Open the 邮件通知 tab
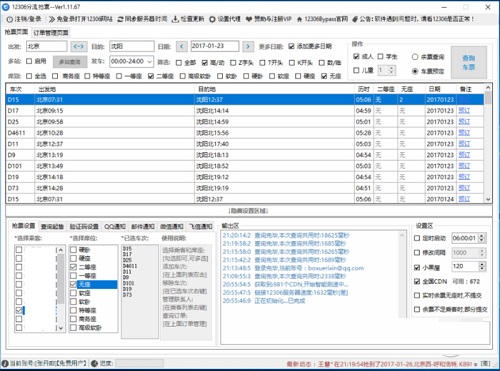This screenshot has height=371, width=500. tap(143, 227)
